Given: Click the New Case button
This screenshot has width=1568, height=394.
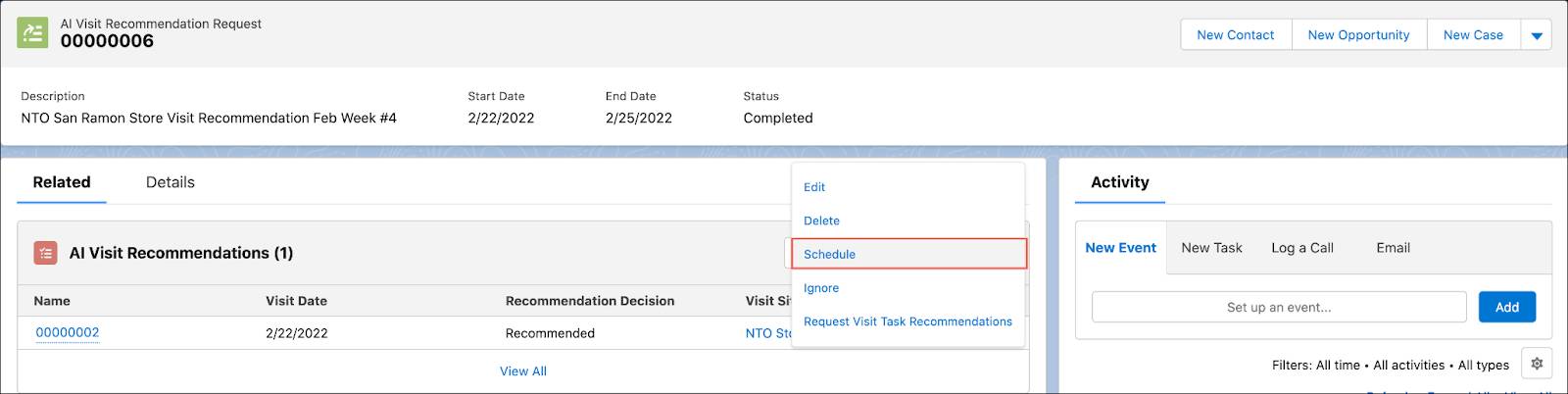Looking at the screenshot, I should [1473, 35].
